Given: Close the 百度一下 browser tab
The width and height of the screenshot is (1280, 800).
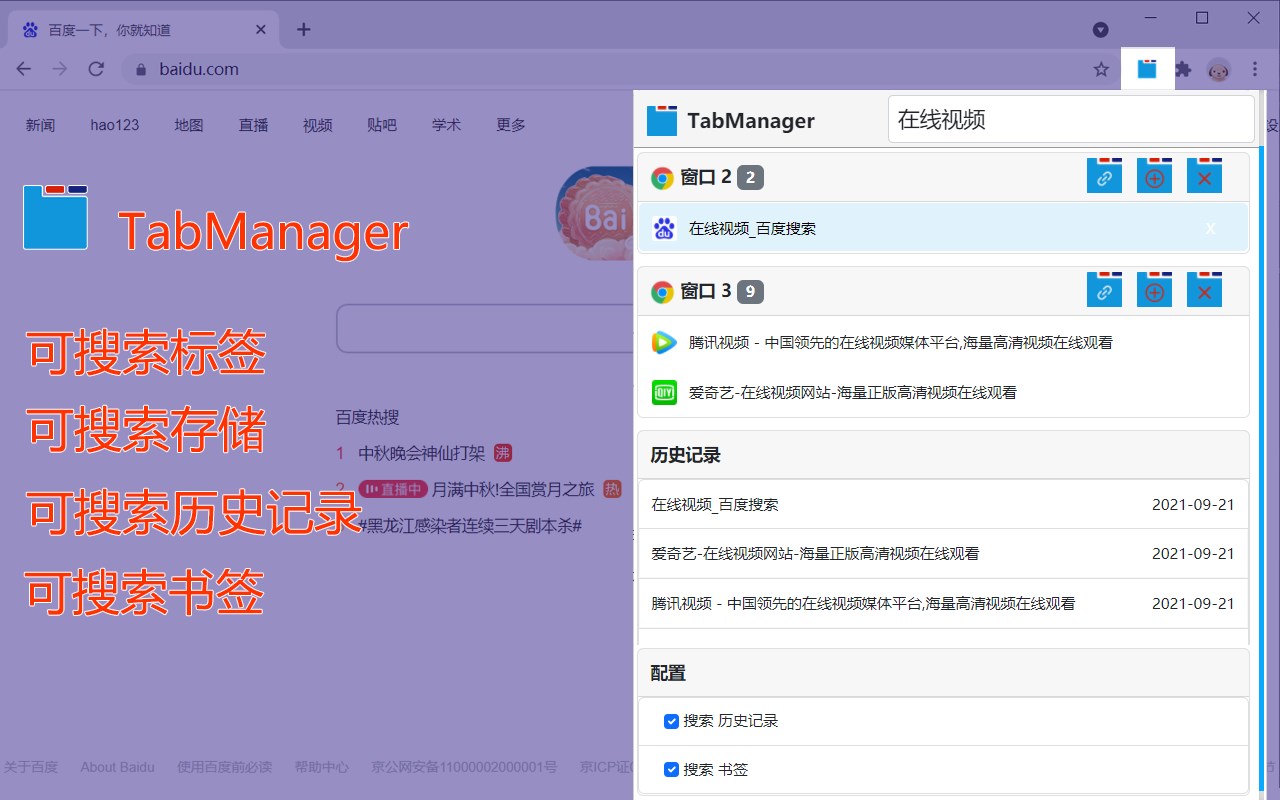Looking at the screenshot, I should click(262, 30).
